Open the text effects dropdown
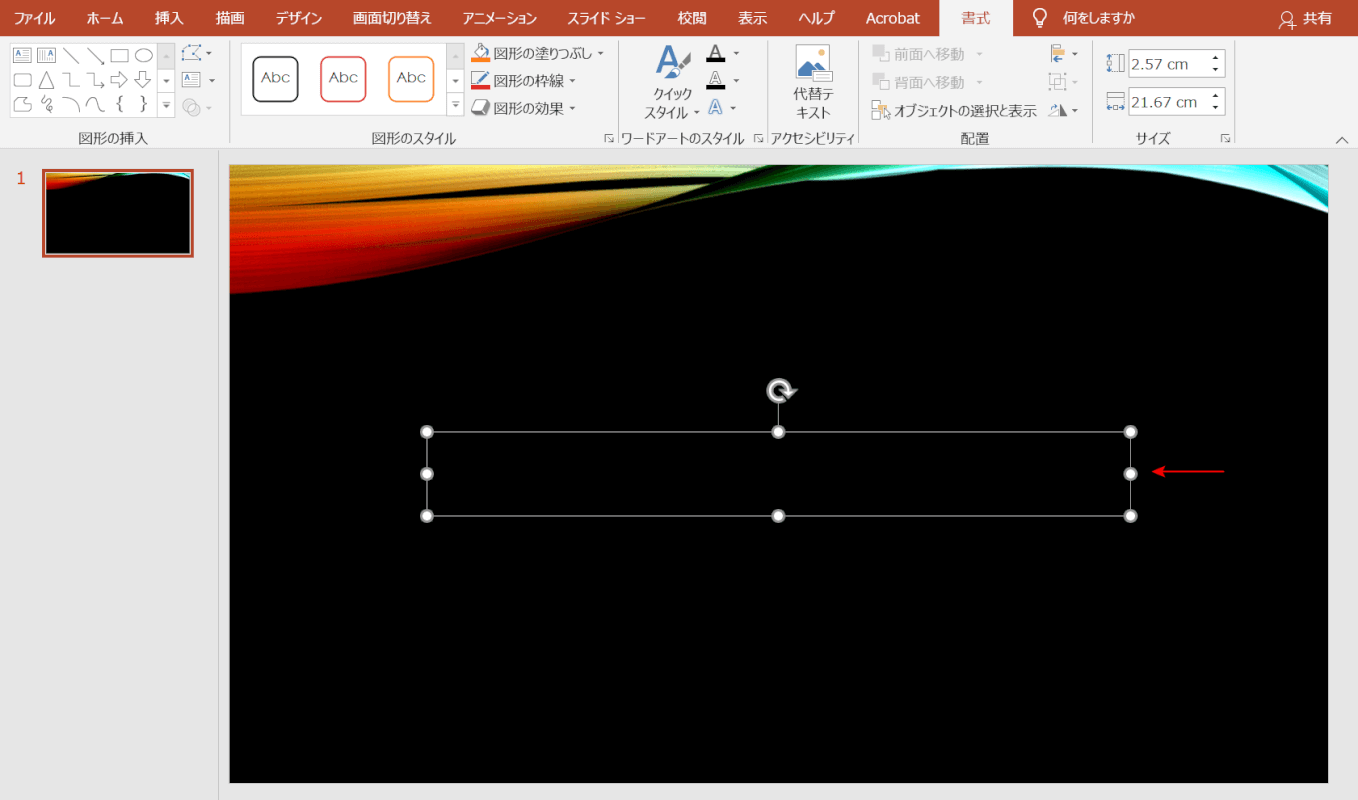The height and width of the screenshot is (800, 1358). pyautogui.click(x=733, y=107)
